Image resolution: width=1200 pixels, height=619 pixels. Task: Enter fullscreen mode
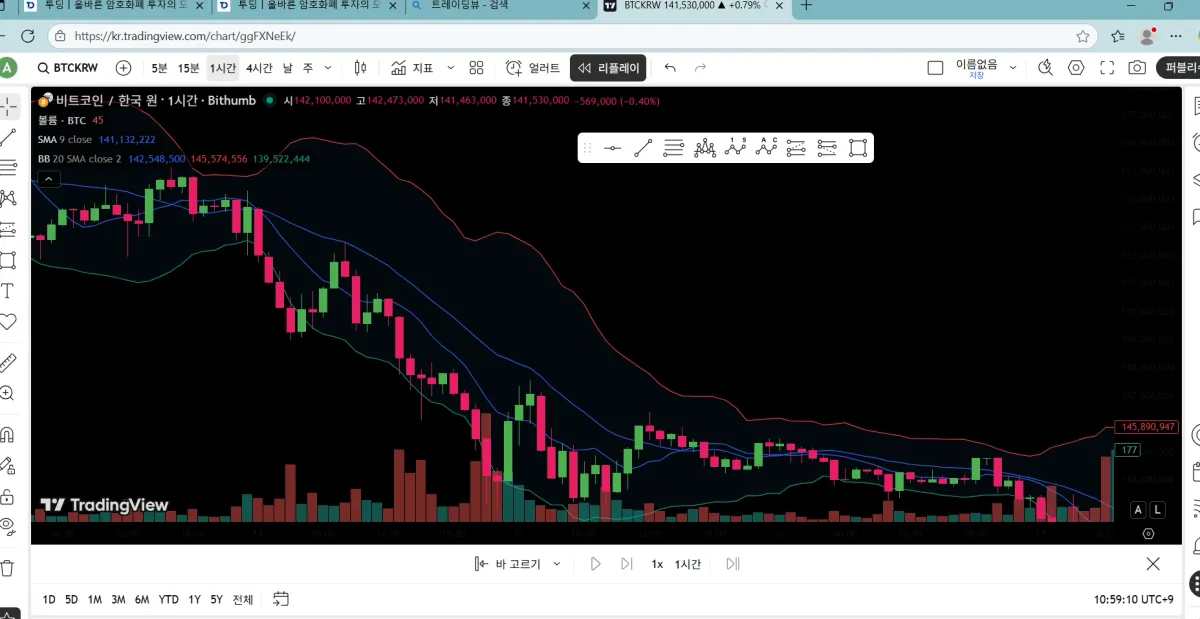pos(1107,68)
